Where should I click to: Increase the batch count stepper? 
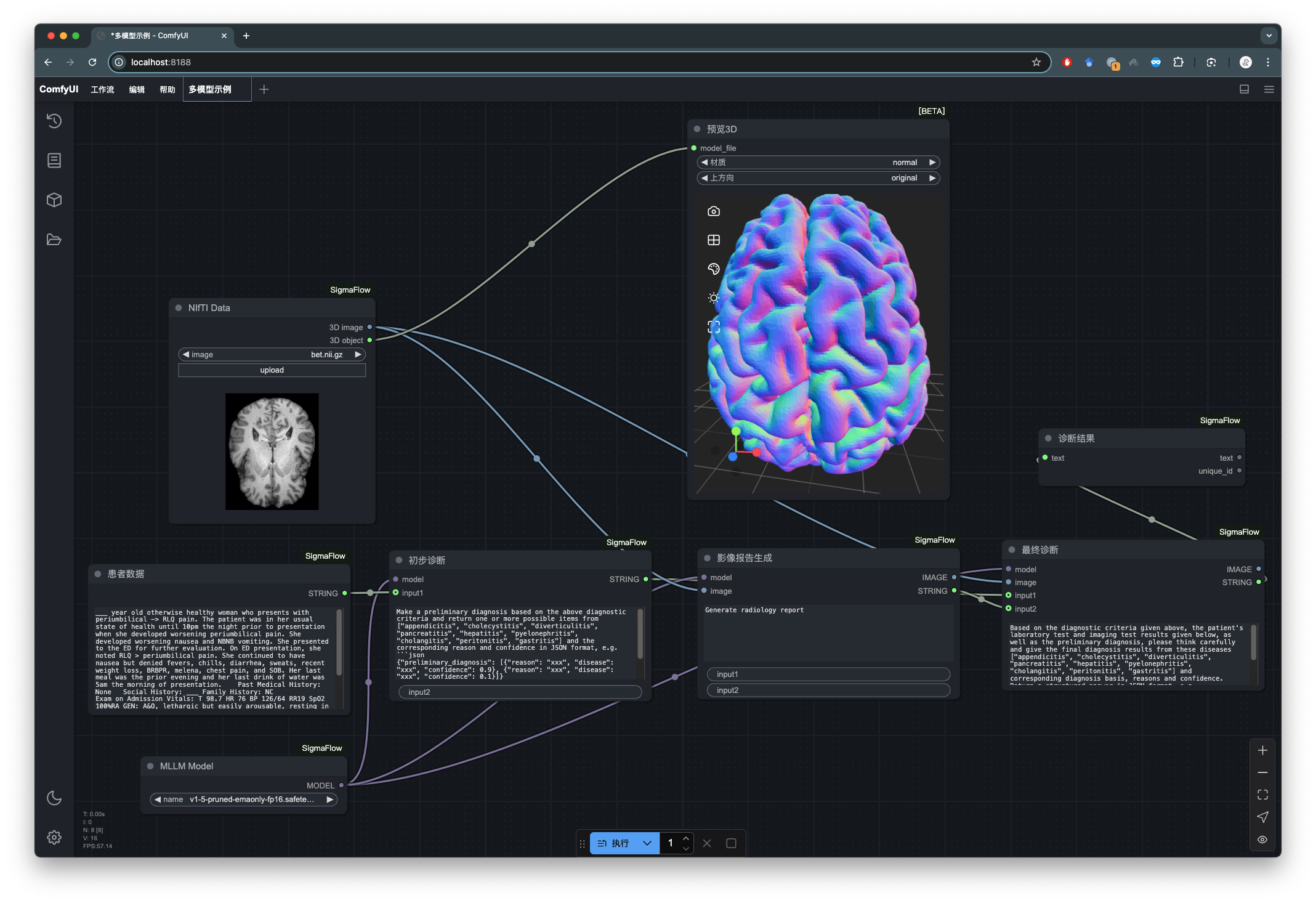click(686, 839)
